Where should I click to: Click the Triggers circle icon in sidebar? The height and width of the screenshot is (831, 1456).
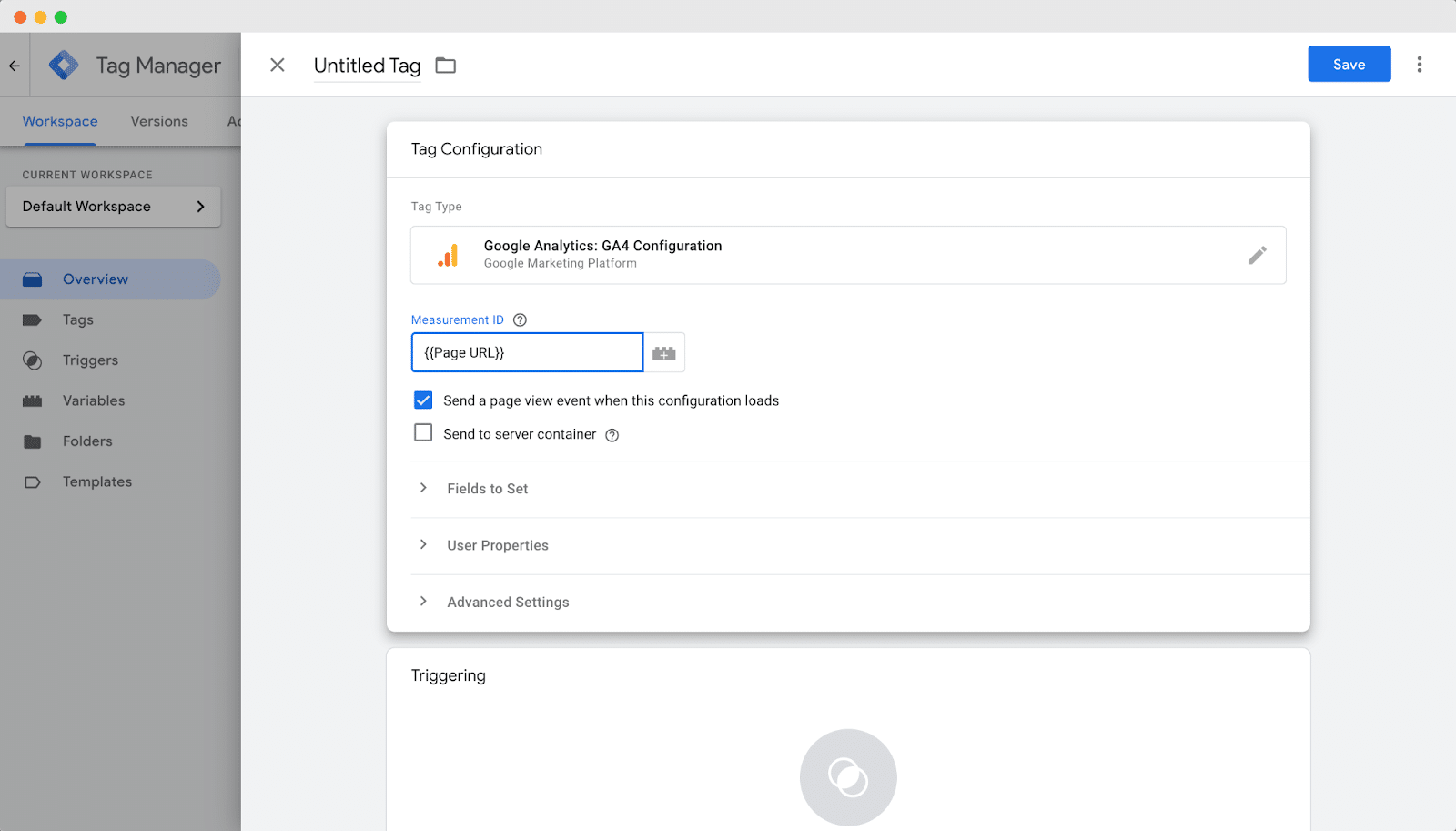coord(32,360)
